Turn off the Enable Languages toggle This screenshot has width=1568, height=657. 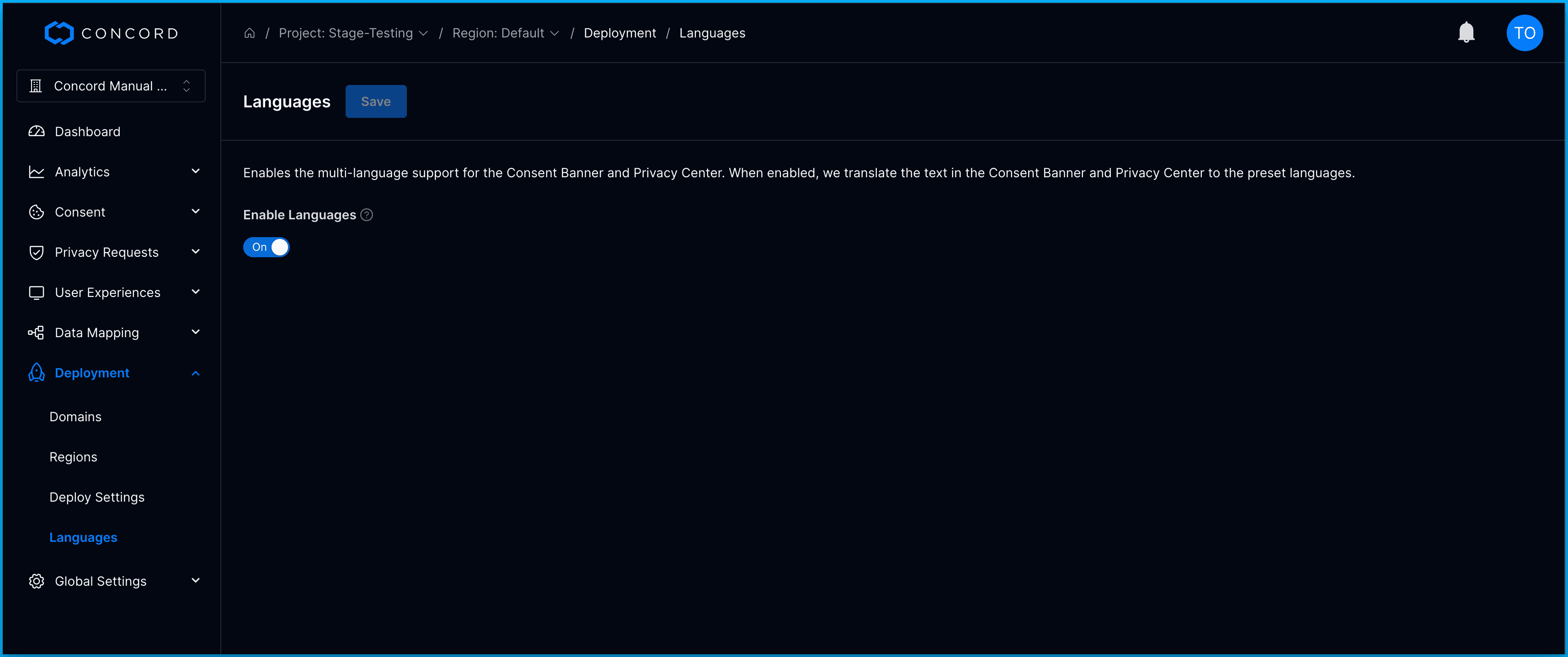[x=267, y=247]
